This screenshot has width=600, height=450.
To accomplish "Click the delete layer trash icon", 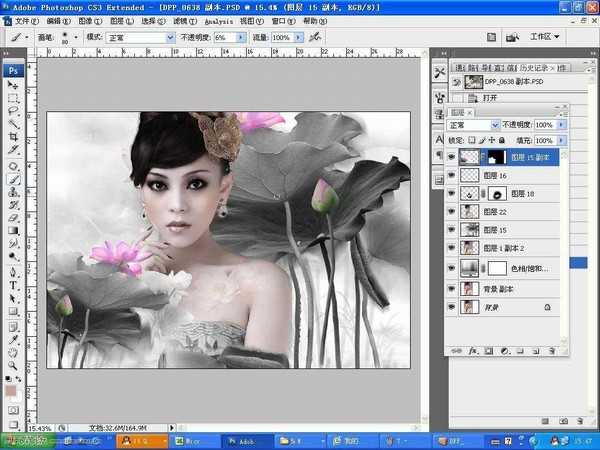I will click(x=551, y=350).
